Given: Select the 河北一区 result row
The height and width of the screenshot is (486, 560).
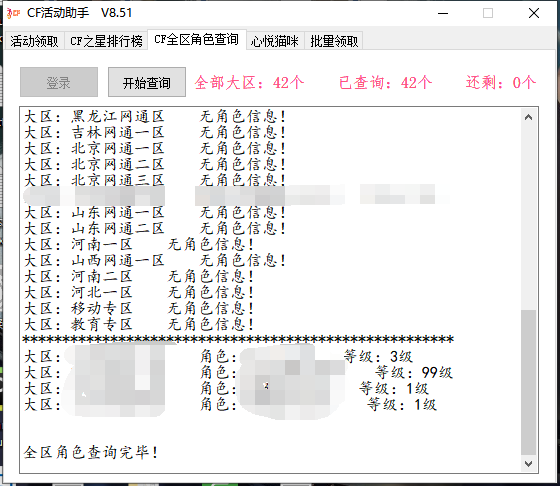Looking at the screenshot, I should click(x=139, y=293).
